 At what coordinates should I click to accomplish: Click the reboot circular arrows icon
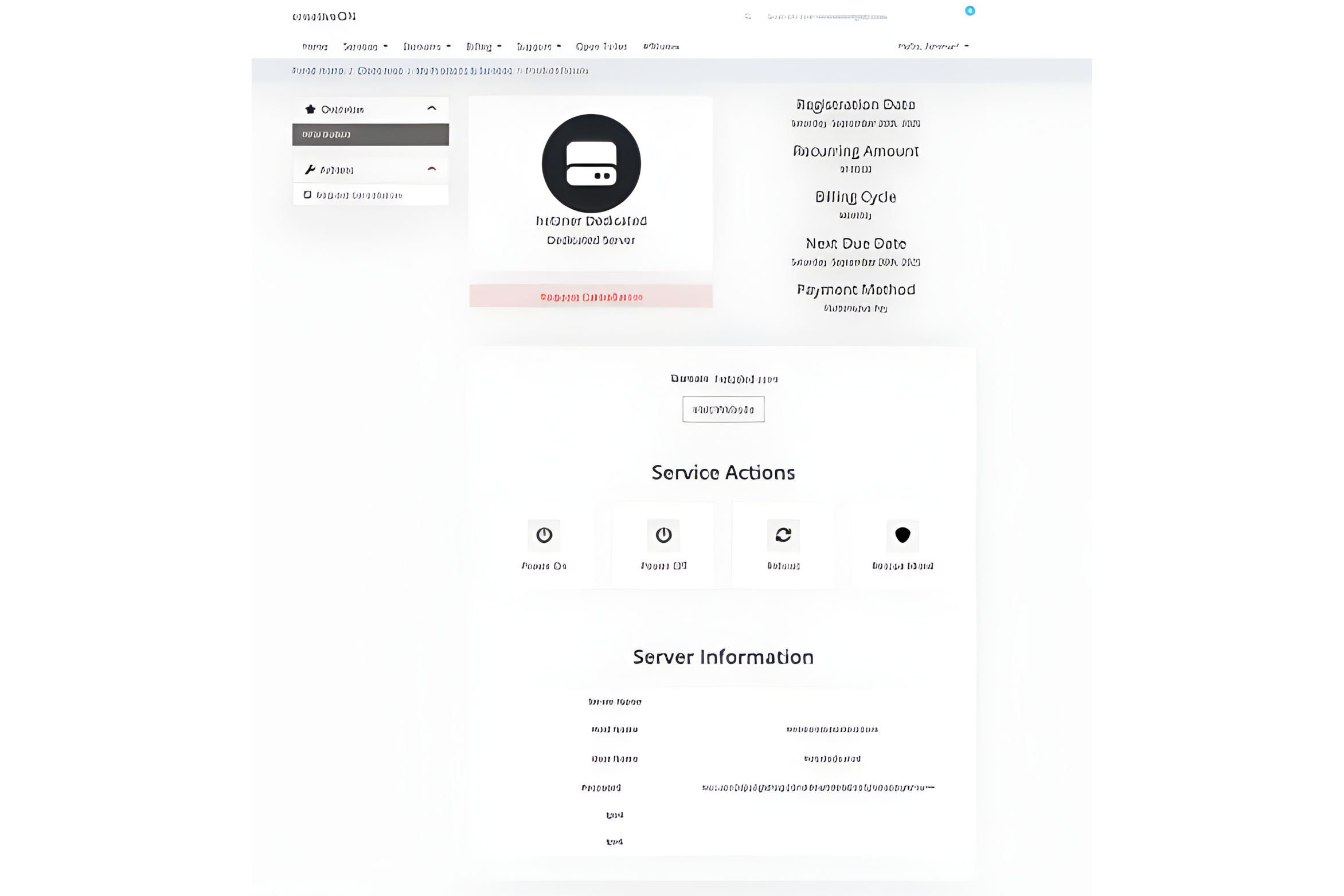(783, 535)
